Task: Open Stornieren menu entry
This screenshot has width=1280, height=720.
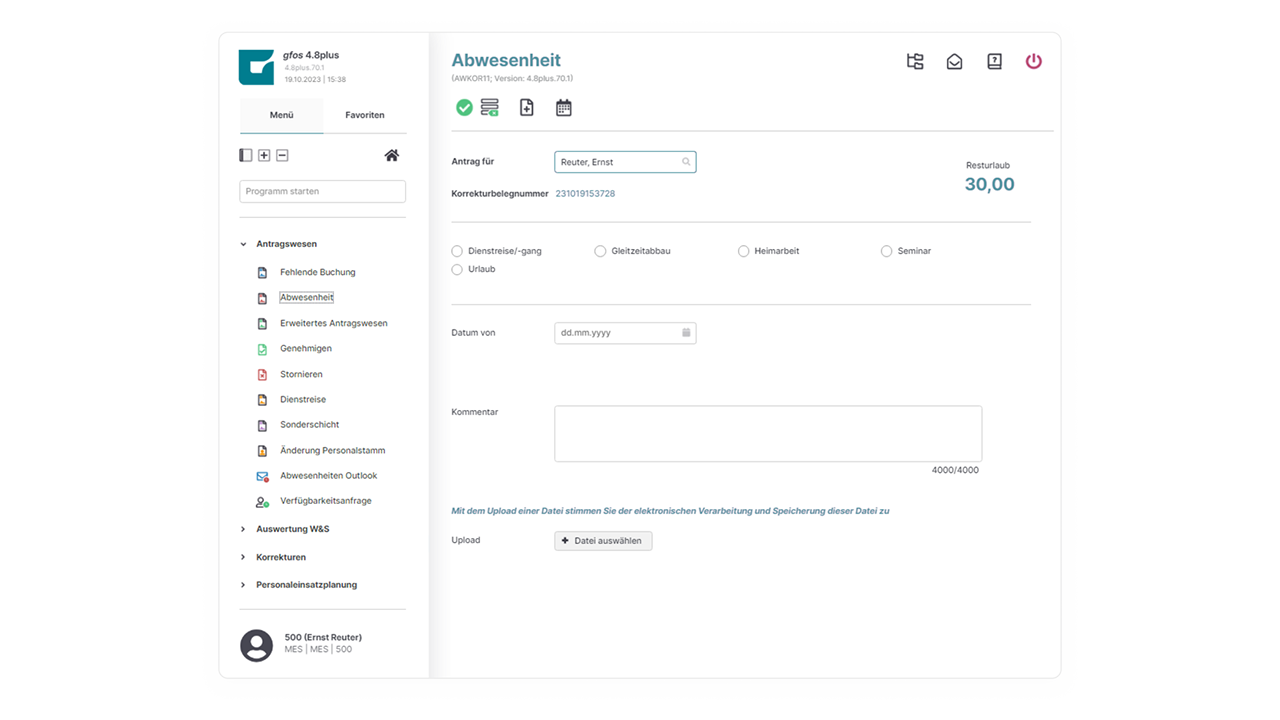Action: coord(301,374)
